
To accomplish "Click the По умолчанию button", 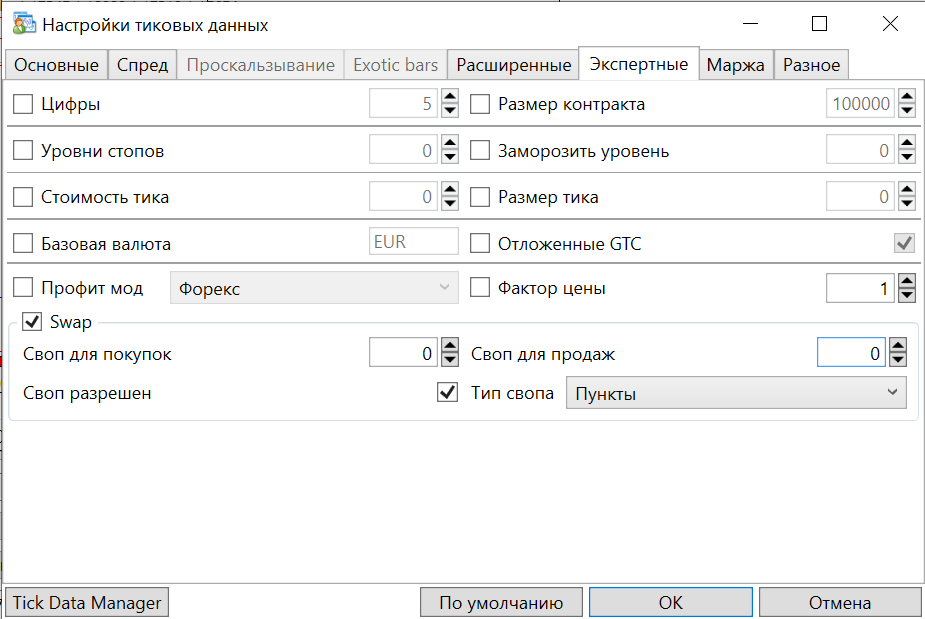I will pyautogui.click(x=501, y=602).
